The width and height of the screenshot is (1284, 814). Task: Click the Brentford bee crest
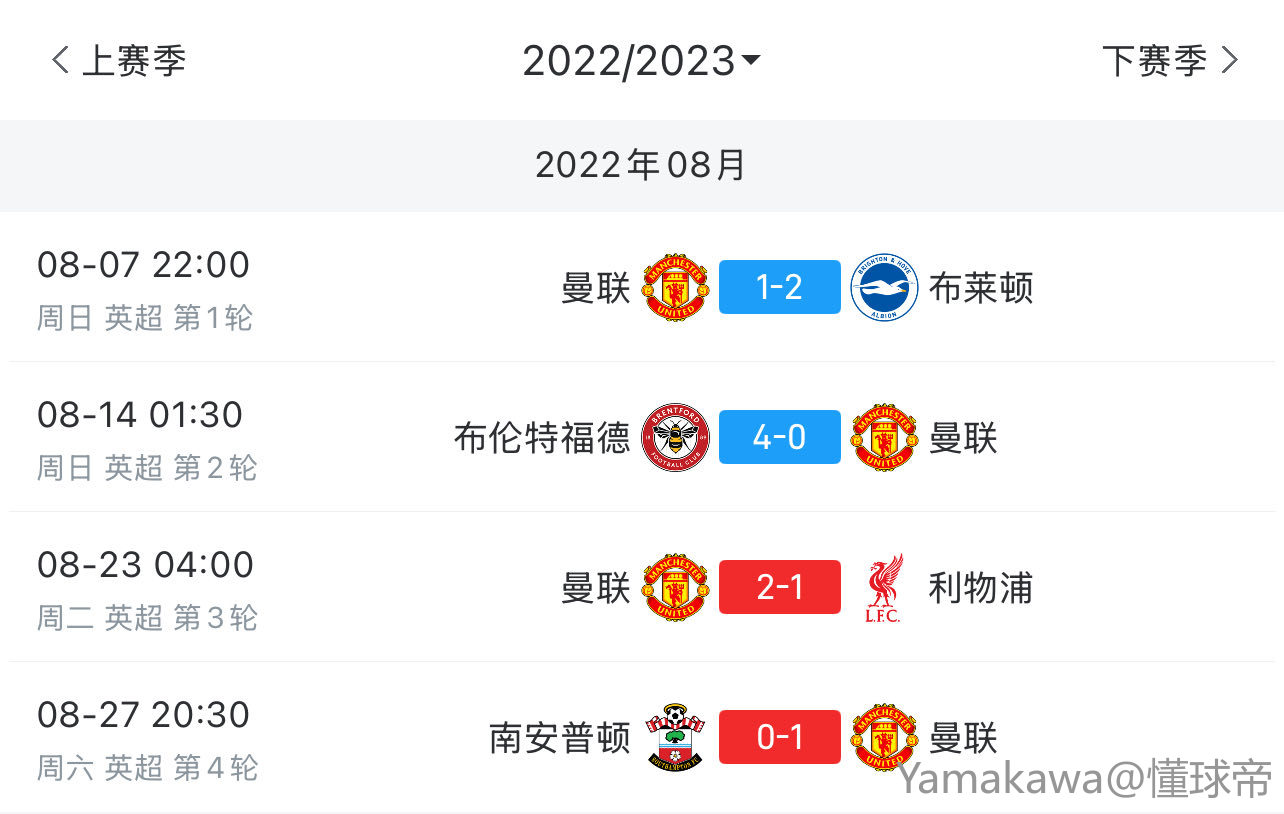click(x=675, y=437)
